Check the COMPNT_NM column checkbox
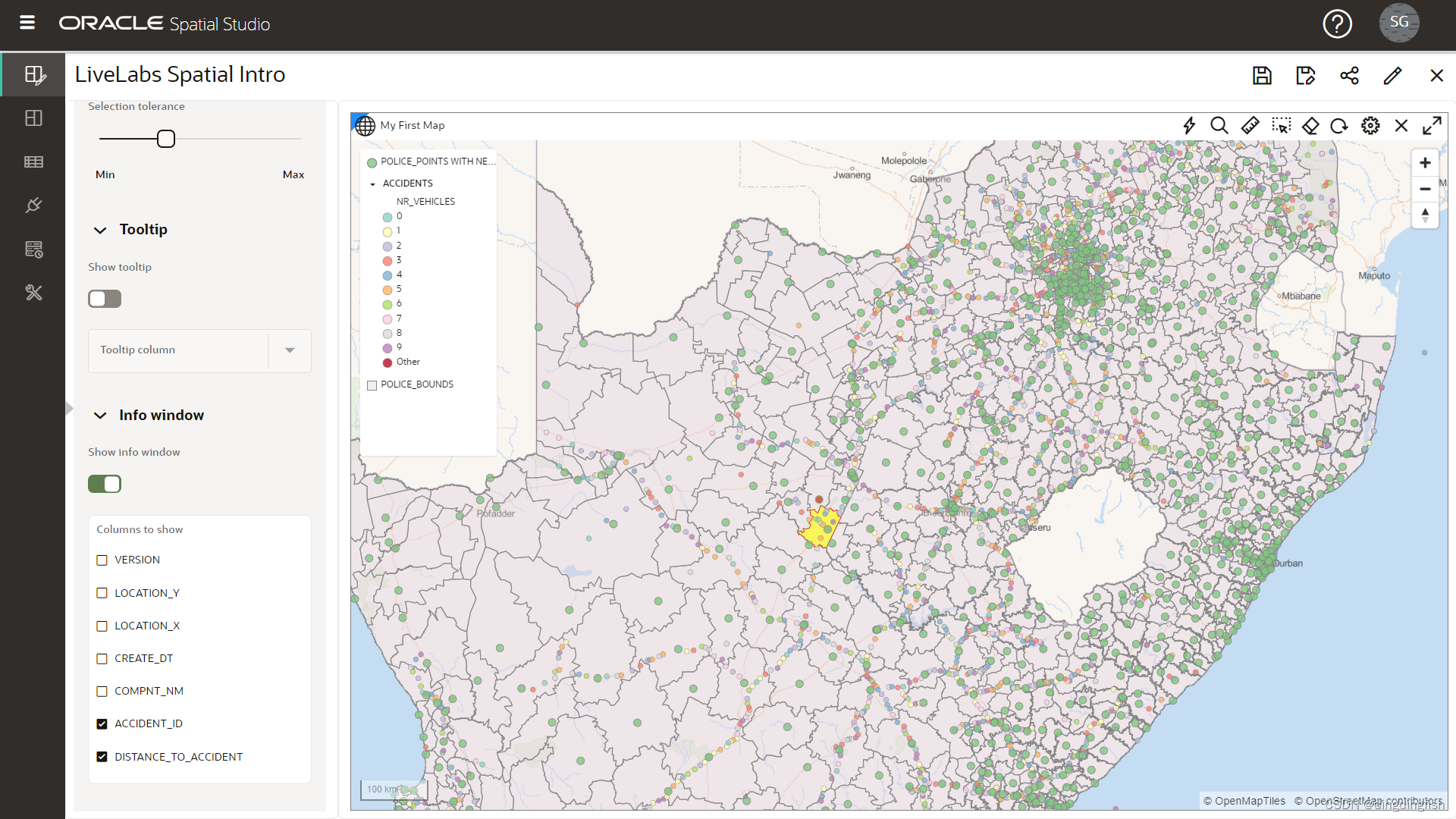The image size is (1456, 819). tap(102, 691)
